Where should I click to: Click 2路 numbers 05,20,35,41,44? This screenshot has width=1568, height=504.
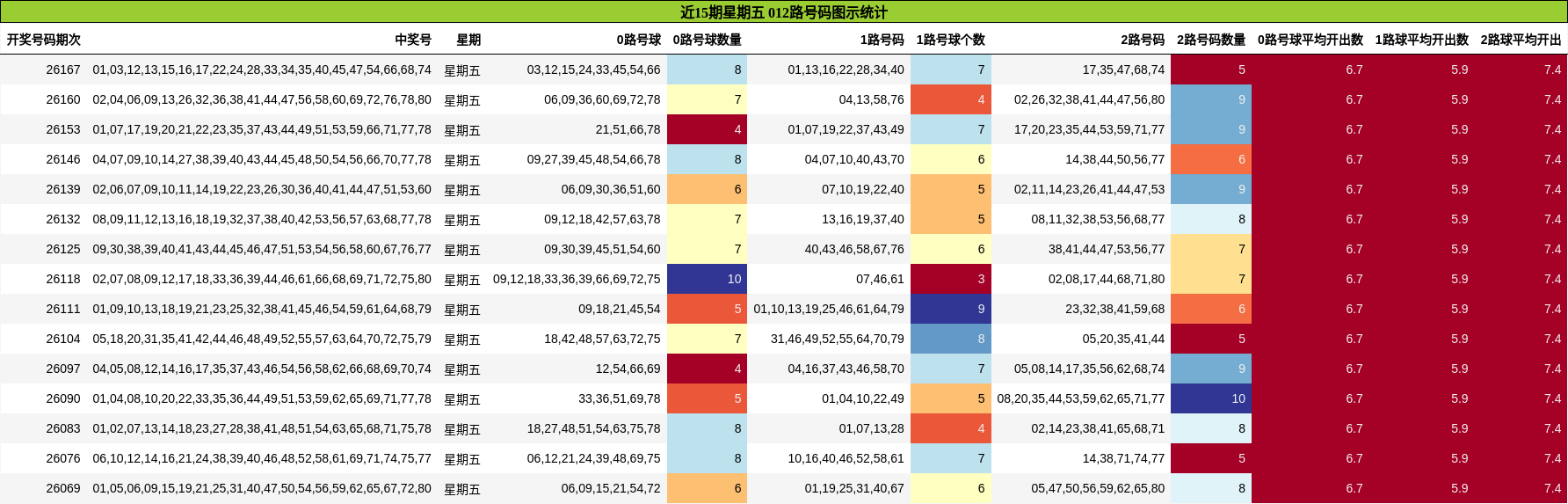tap(1124, 339)
